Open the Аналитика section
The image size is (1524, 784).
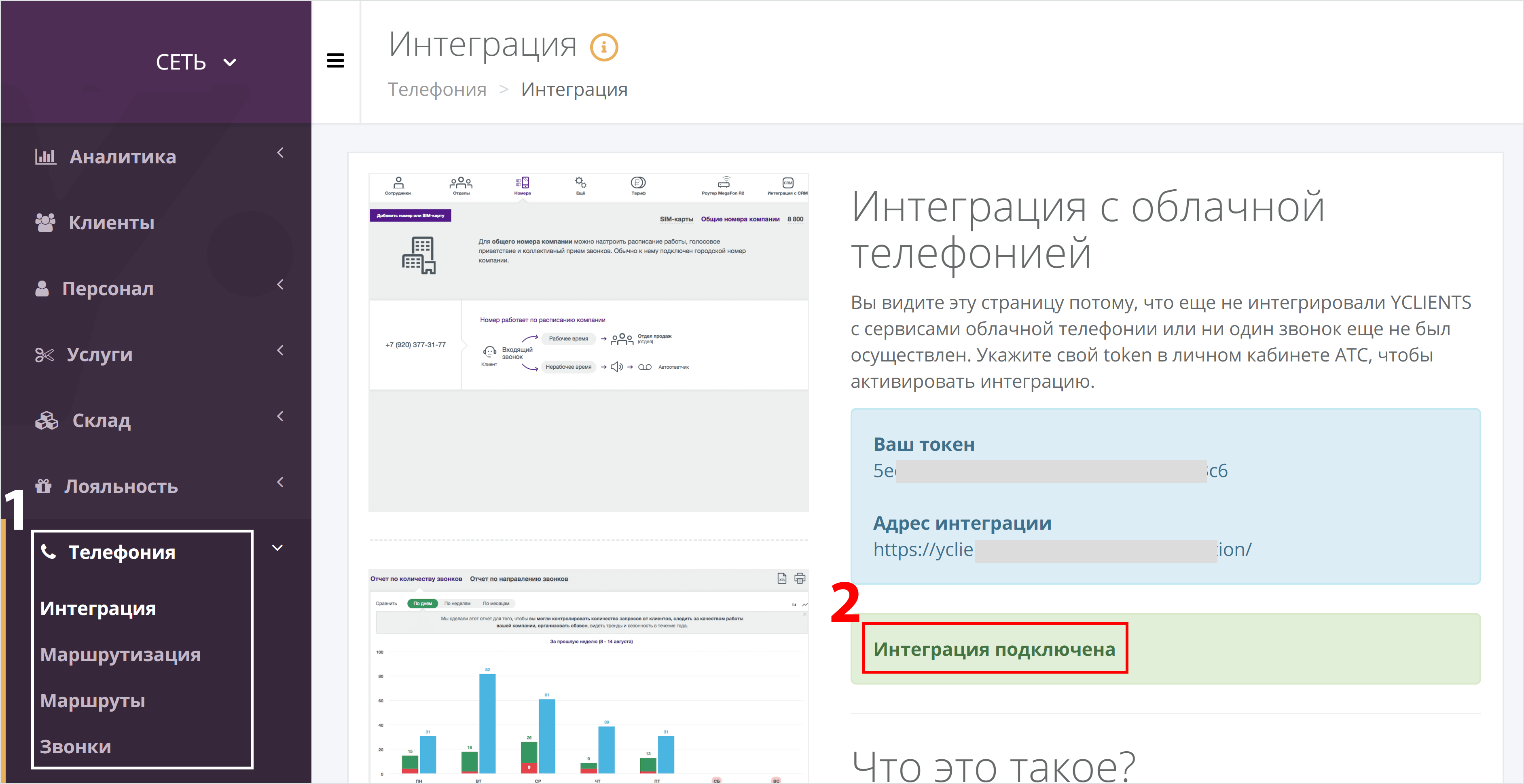point(123,157)
